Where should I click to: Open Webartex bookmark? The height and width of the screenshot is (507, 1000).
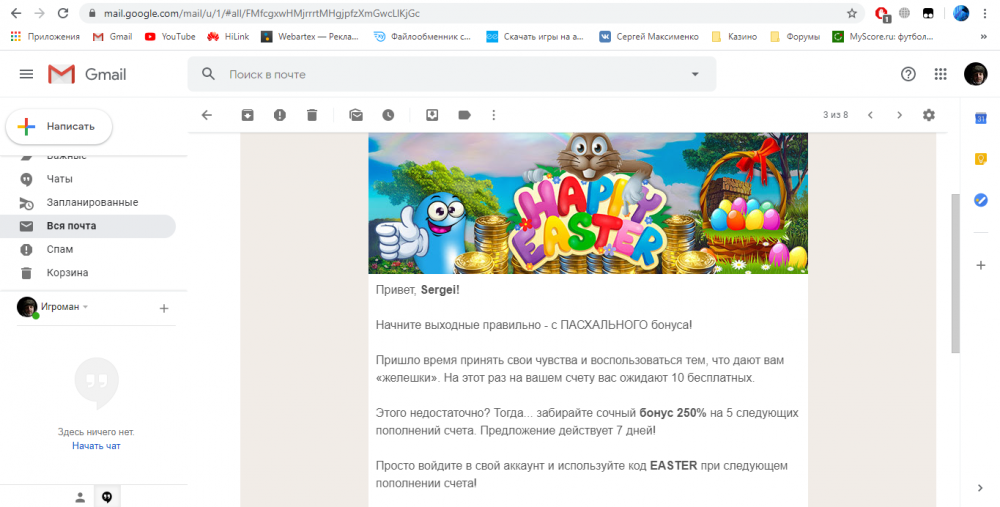click(x=310, y=37)
